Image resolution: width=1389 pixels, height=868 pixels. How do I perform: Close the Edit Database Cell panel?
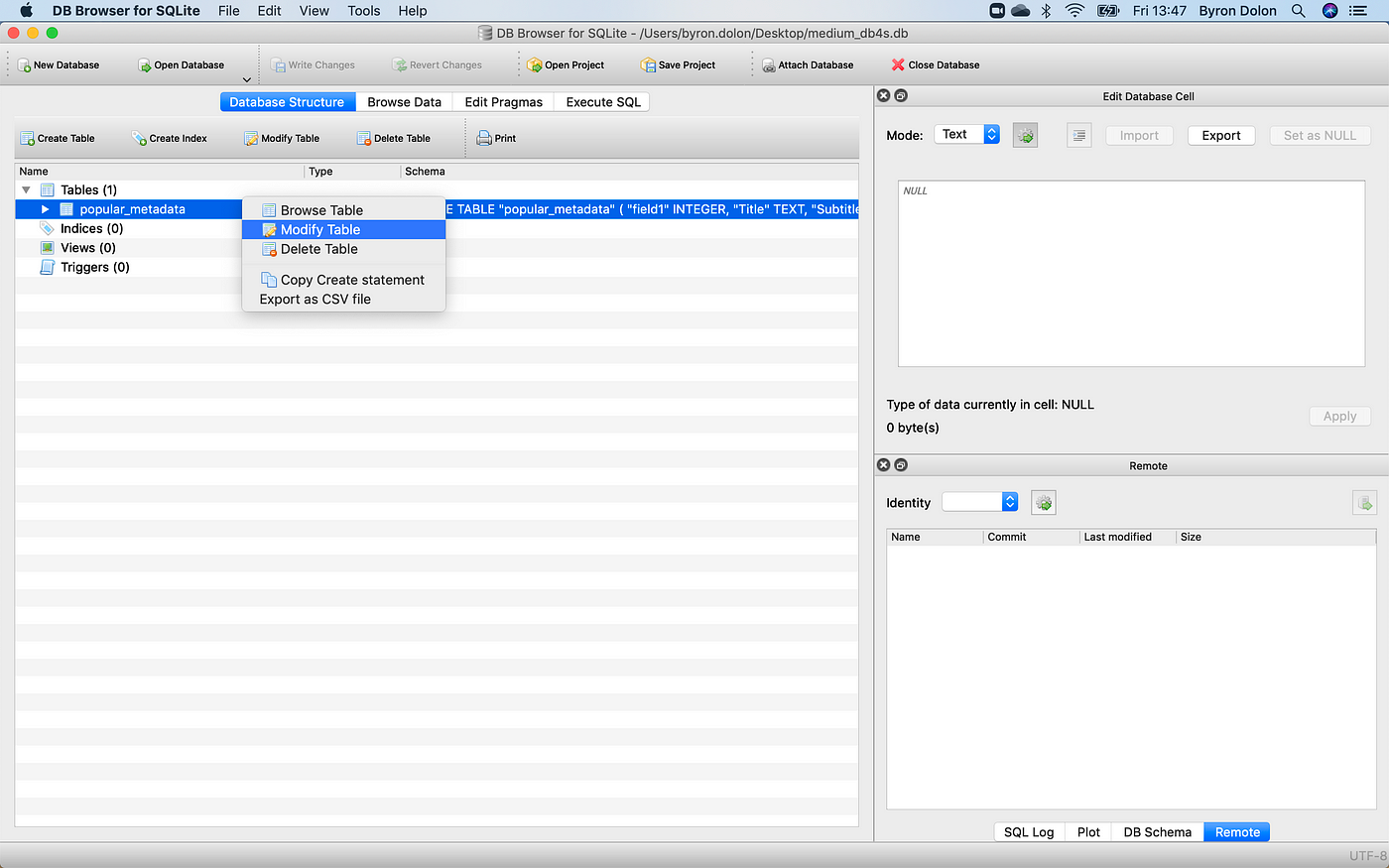883,96
